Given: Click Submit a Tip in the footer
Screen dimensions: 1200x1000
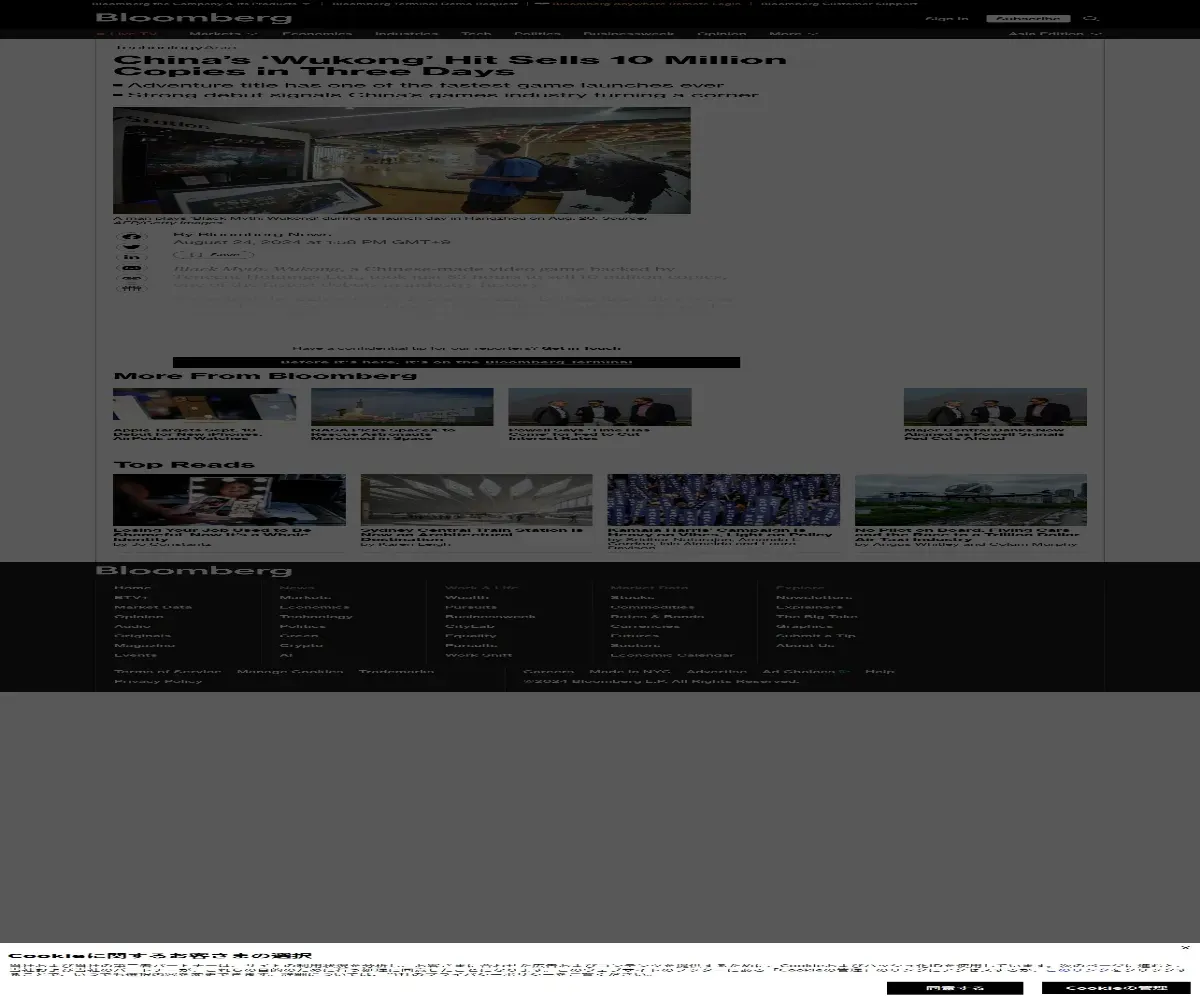Looking at the screenshot, I should click(x=816, y=636).
